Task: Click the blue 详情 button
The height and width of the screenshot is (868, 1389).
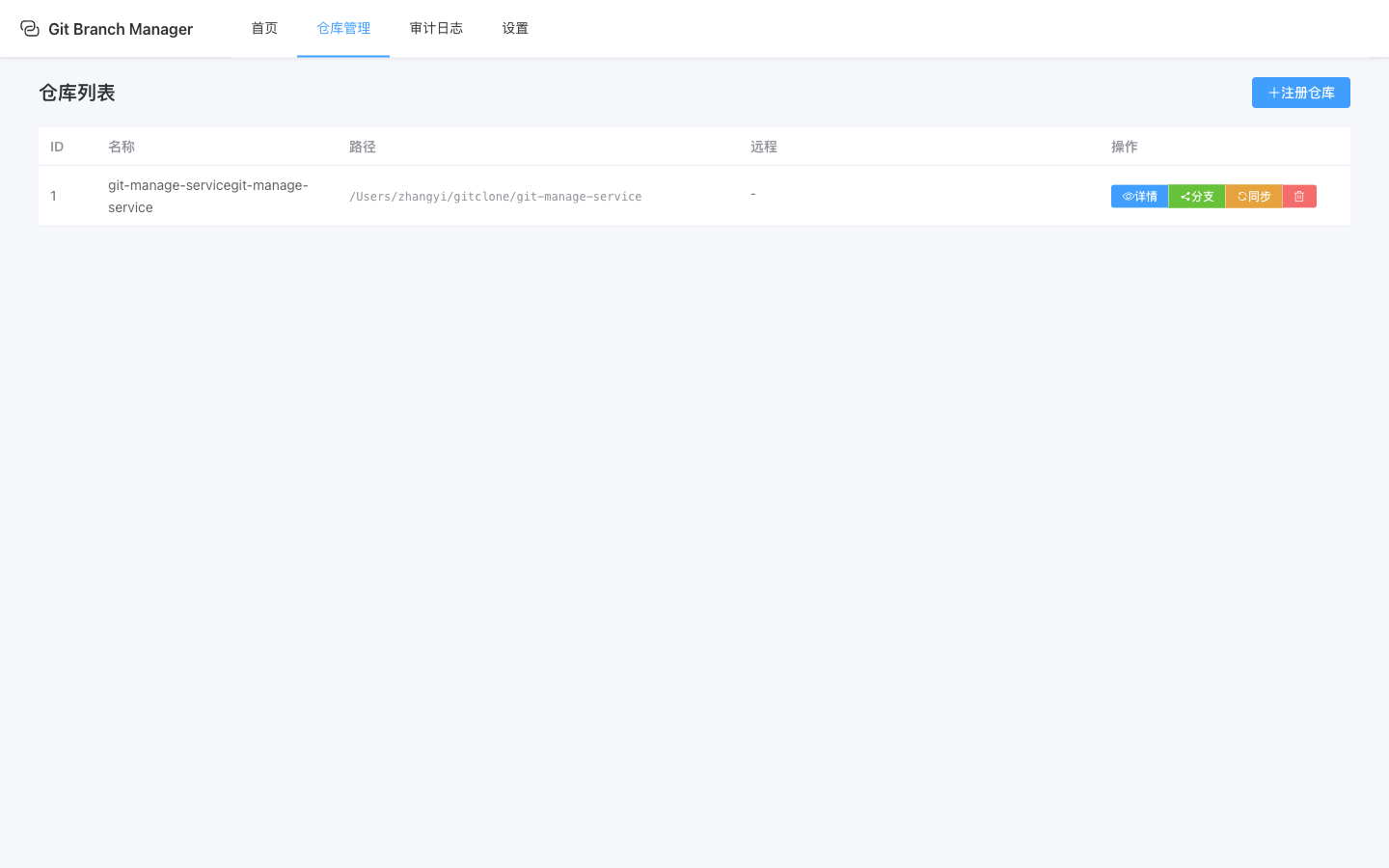Action: pos(1139,196)
